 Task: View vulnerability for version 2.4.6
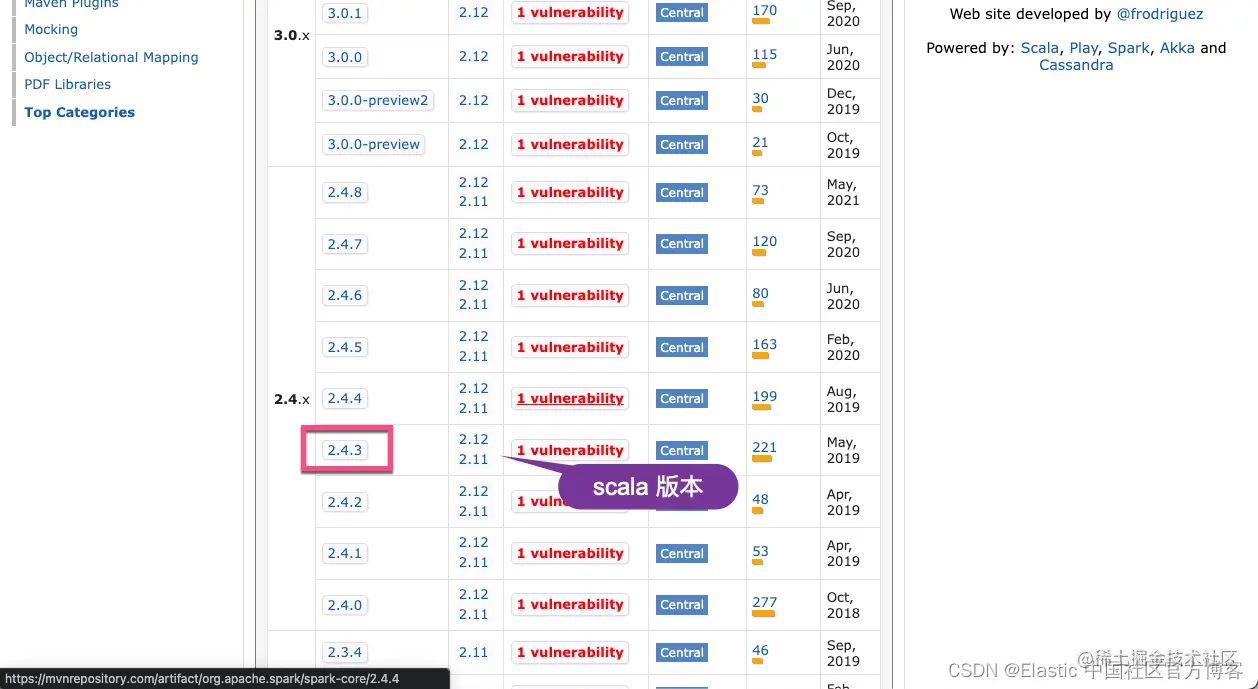(570, 296)
